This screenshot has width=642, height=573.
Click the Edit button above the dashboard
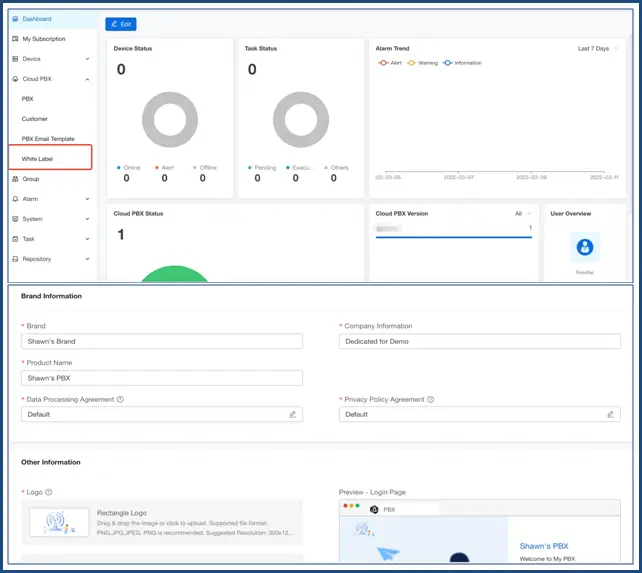pyautogui.click(x=121, y=24)
